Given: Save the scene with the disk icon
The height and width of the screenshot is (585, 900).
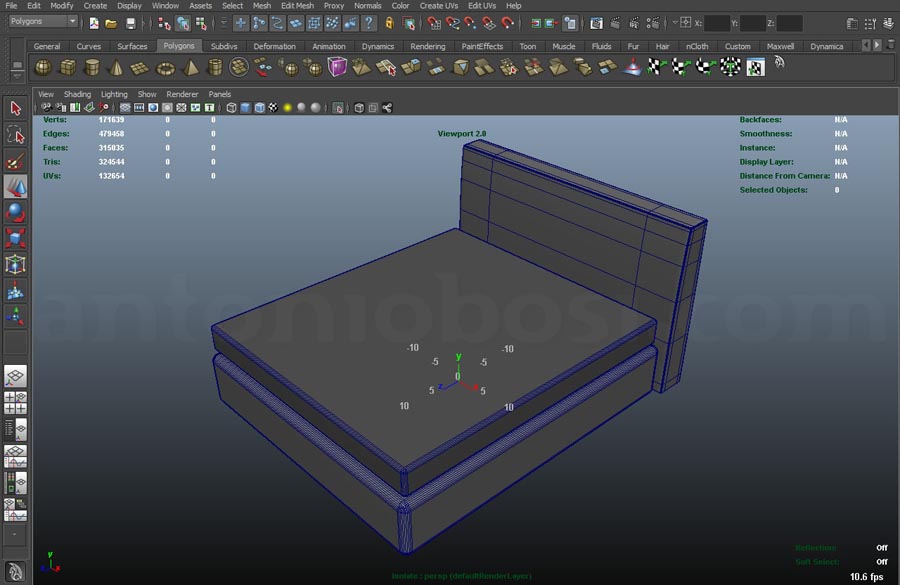Looking at the screenshot, I should (130, 24).
